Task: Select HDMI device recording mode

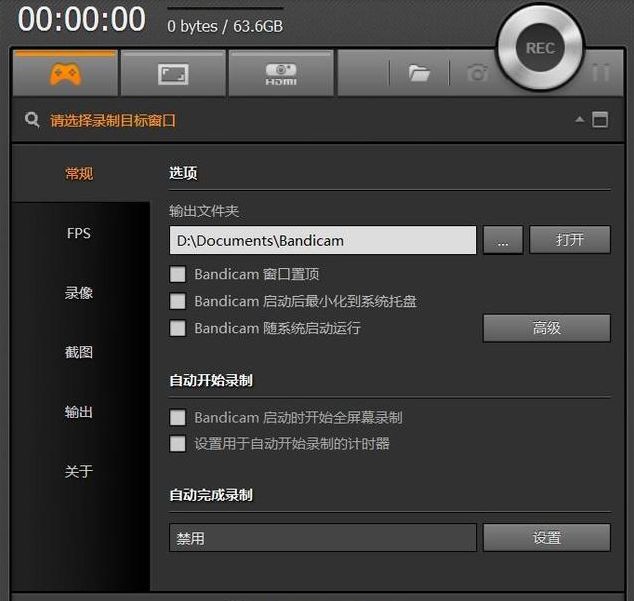Action: 280,74
